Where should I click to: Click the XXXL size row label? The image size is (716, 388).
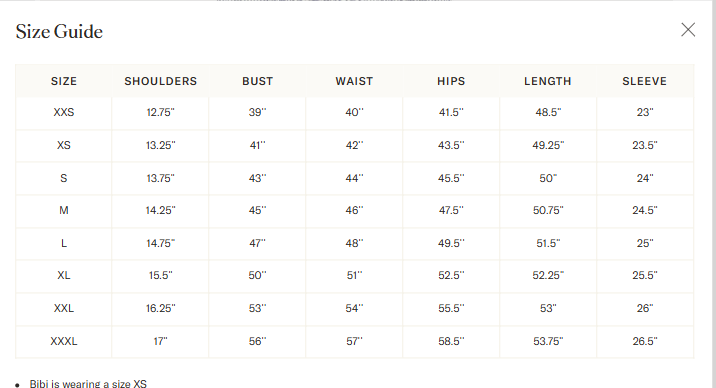(64, 341)
